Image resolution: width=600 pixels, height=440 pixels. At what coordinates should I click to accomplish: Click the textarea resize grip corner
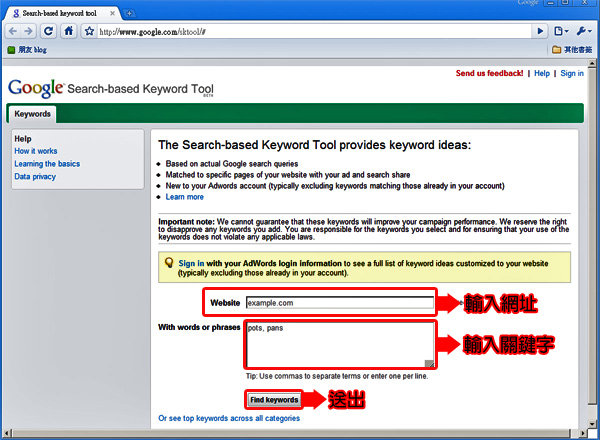[x=429, y=363]
